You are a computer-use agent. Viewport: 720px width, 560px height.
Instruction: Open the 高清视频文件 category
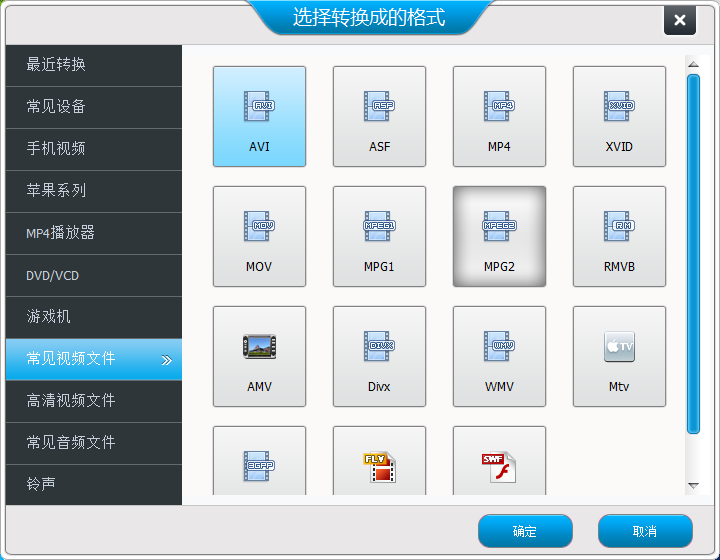coord(94,401)
